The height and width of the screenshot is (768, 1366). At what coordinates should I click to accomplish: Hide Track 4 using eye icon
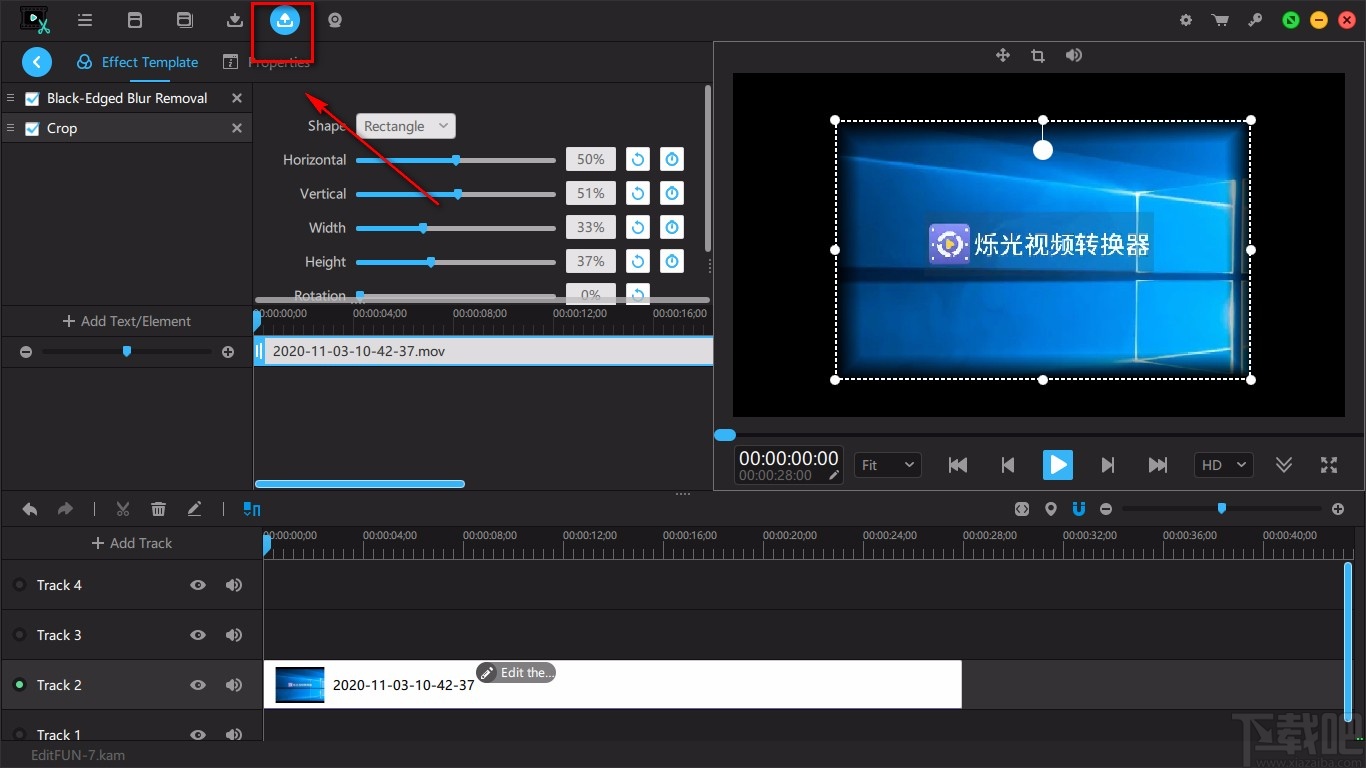[198, 585]
